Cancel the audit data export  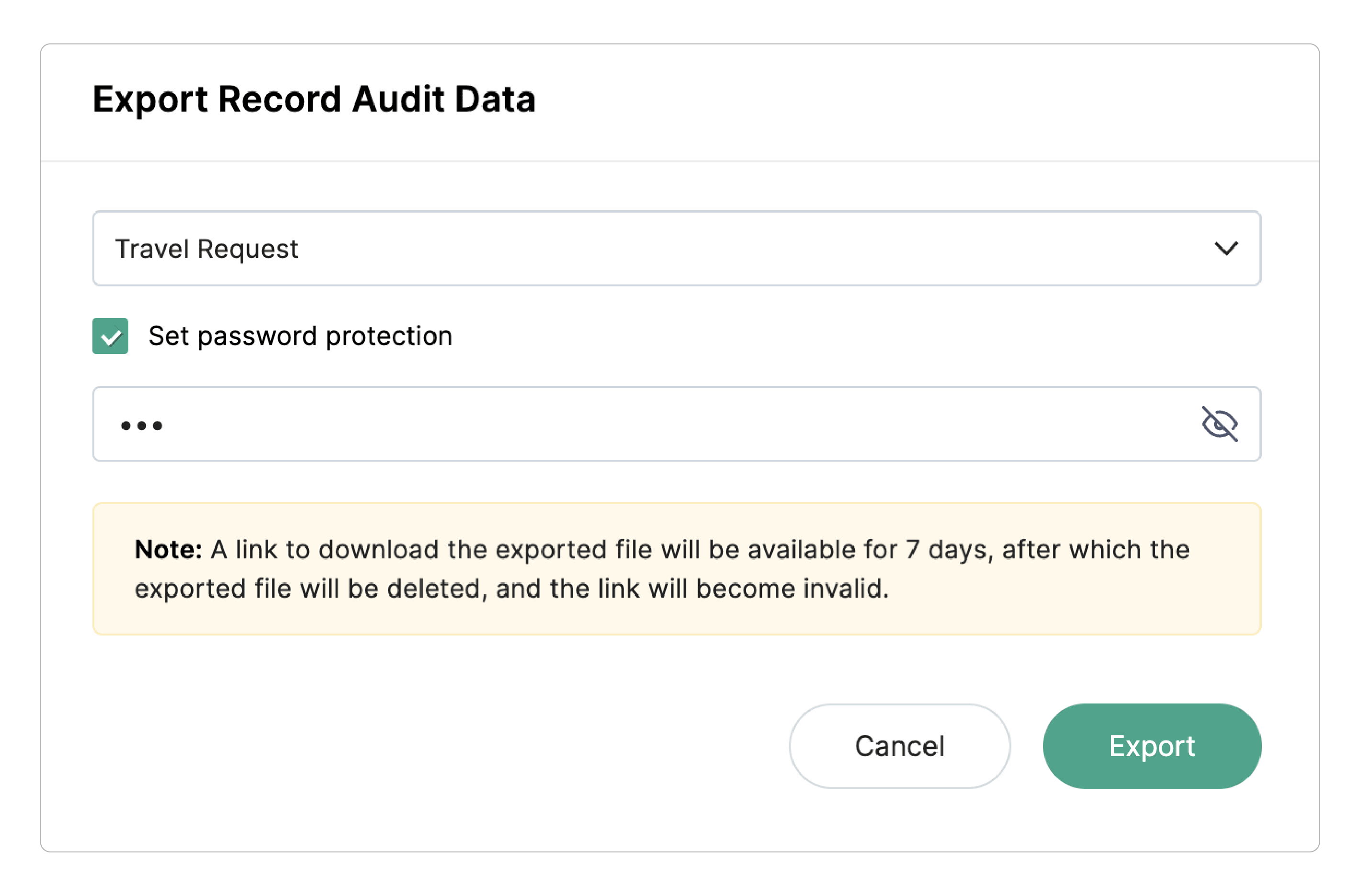899,746
